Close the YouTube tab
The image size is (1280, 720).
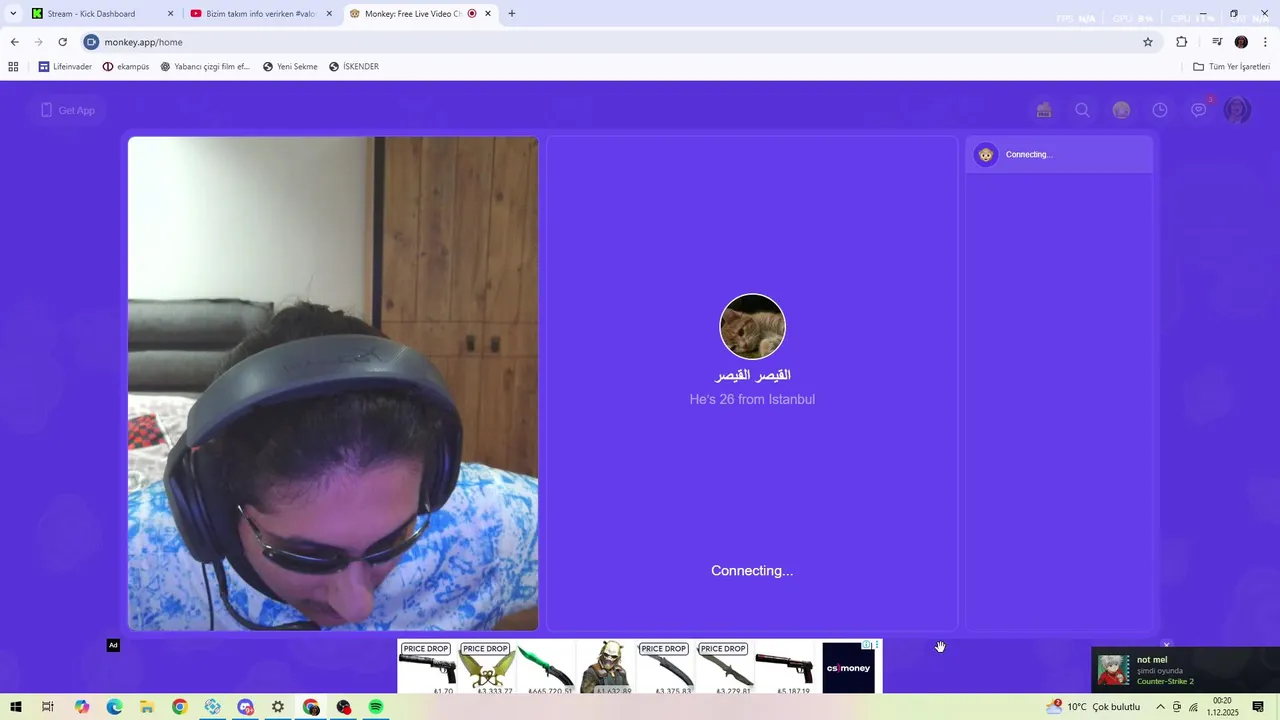pos(330,14)
